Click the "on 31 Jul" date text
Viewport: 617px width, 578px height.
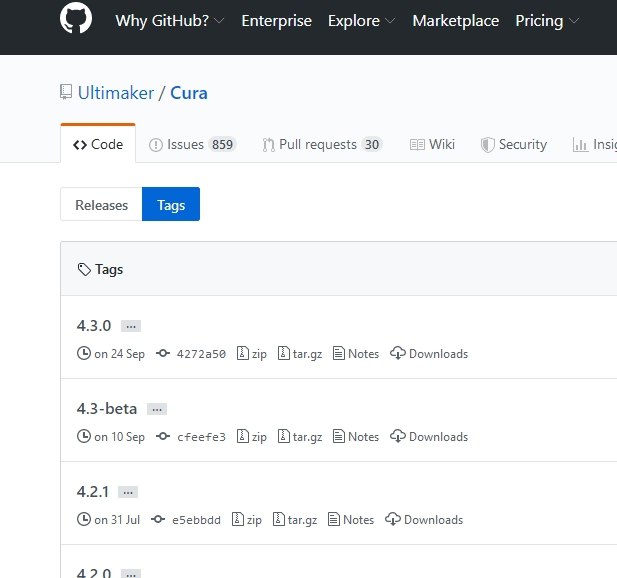click(117, 520)
